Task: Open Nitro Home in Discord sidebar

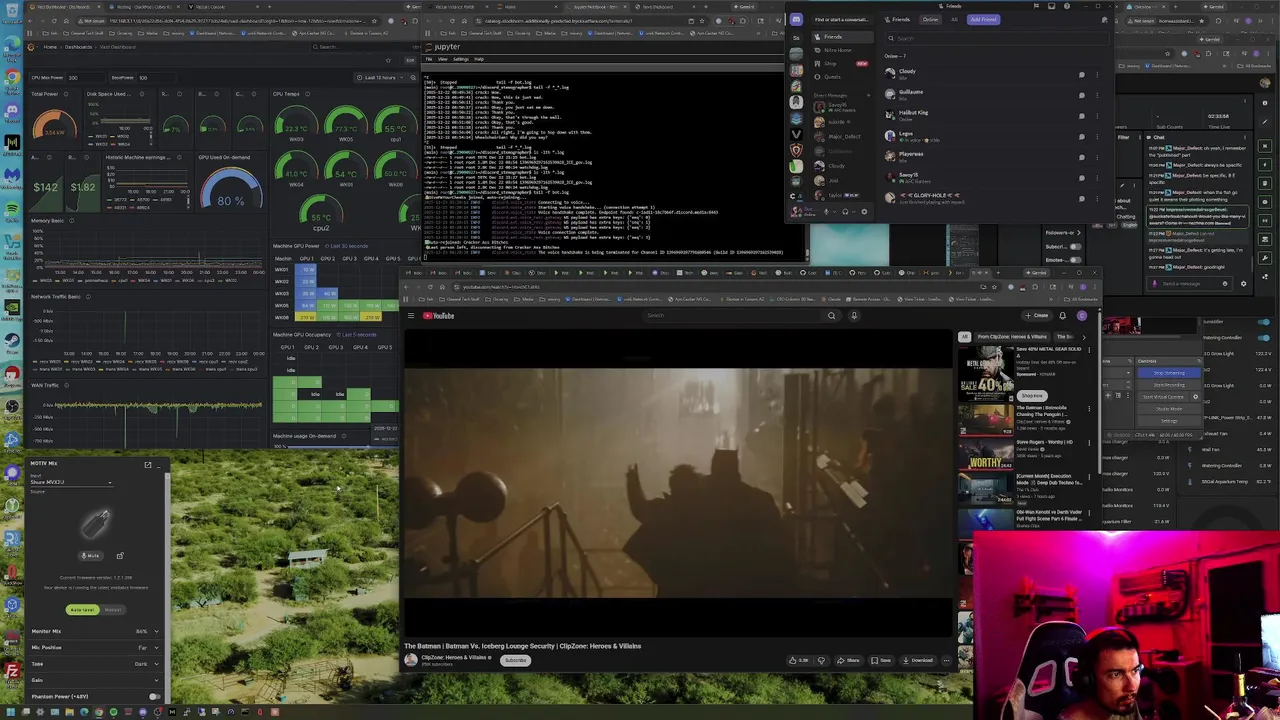Action: (842, 50)
